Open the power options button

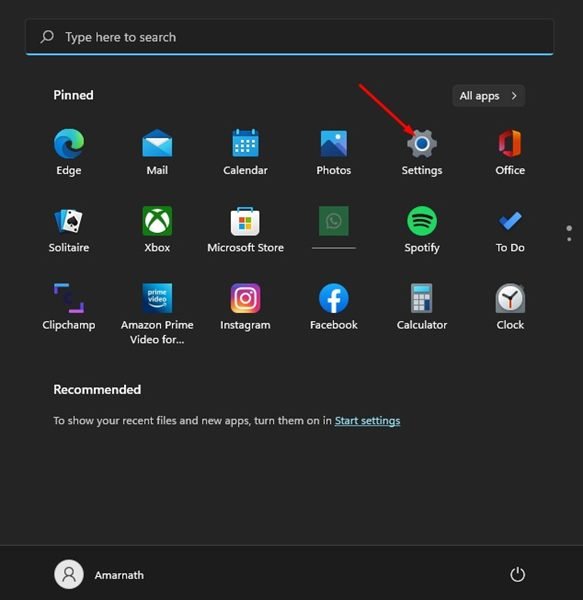(x=517, y=574)
